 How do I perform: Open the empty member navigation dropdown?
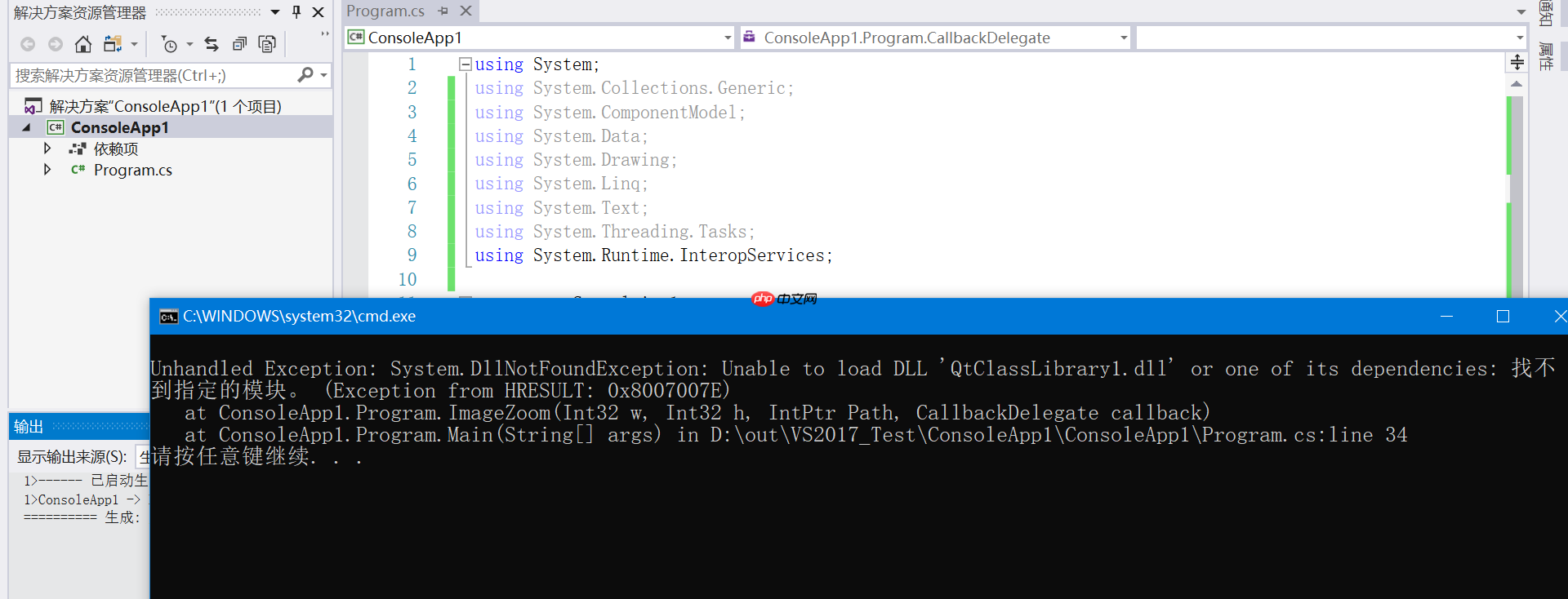click(x=1519, y=38)
